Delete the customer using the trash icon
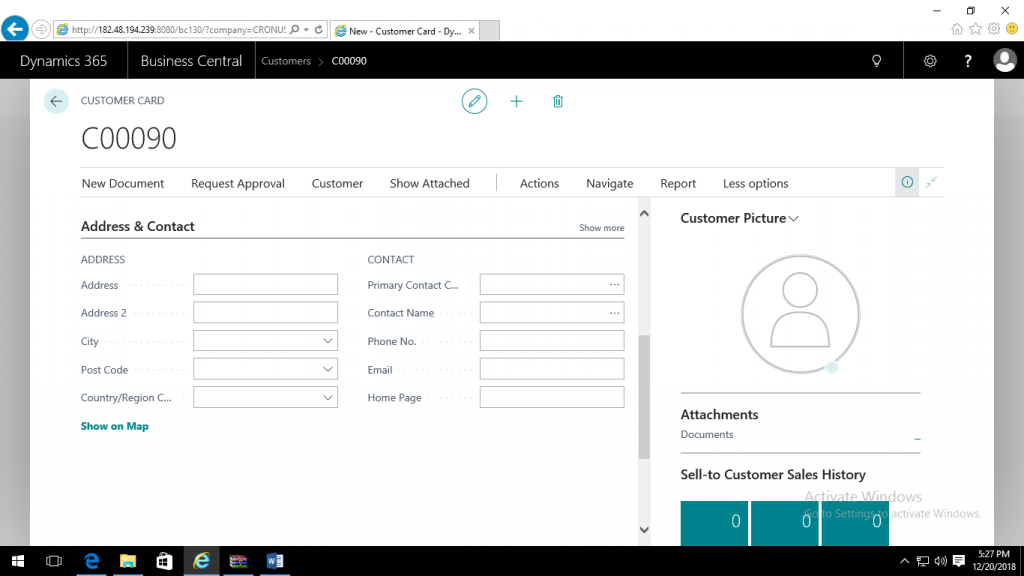1024x576 pixels. click(x=558, y=101)
